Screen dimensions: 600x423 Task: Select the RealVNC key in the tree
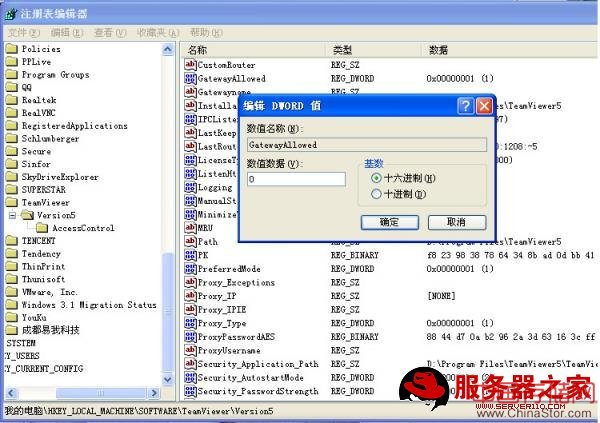coord(39,113)
